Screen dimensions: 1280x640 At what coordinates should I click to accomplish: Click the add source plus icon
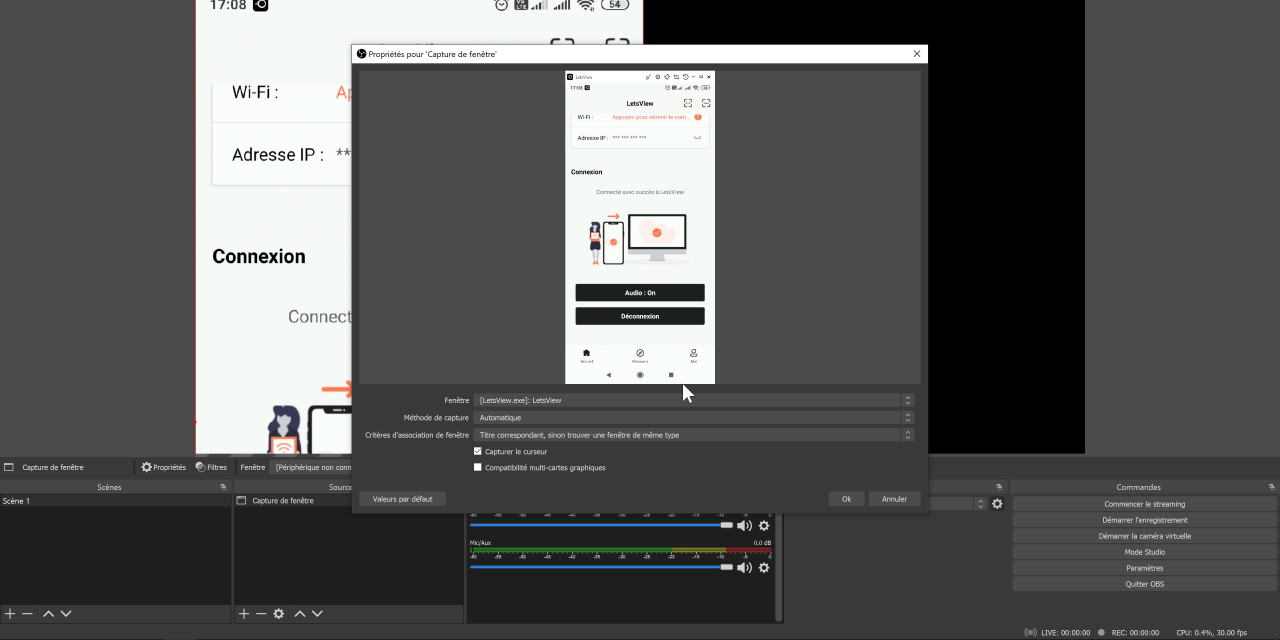point(243,613)
